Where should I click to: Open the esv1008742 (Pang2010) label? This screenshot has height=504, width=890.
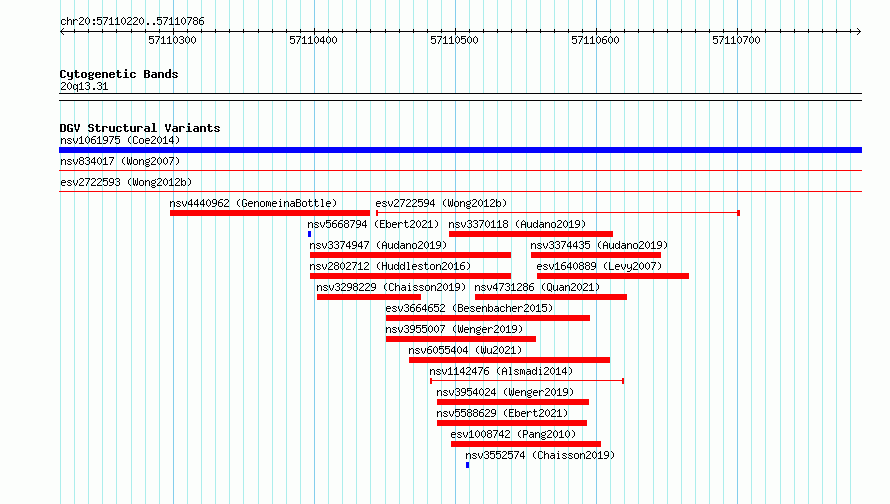(513, 434)
